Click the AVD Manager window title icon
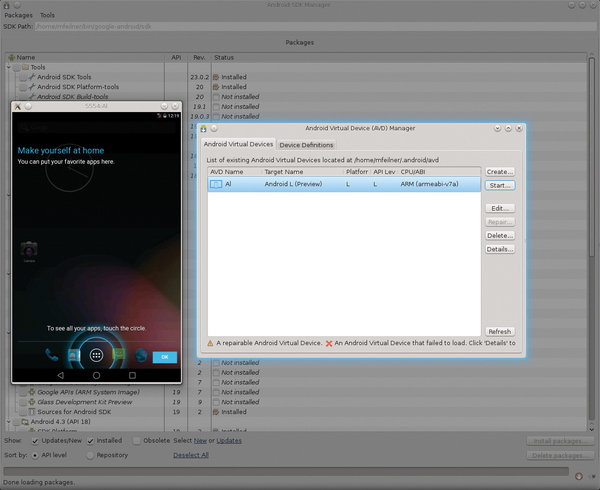The image size is (600, 490). pyautogui.click(x=203, y=129)
